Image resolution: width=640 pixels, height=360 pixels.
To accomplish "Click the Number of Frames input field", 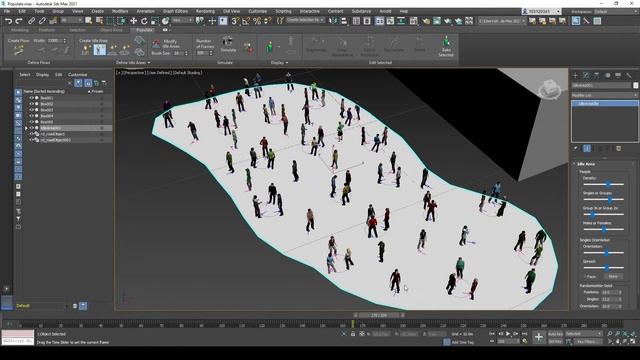I will 202,53.
